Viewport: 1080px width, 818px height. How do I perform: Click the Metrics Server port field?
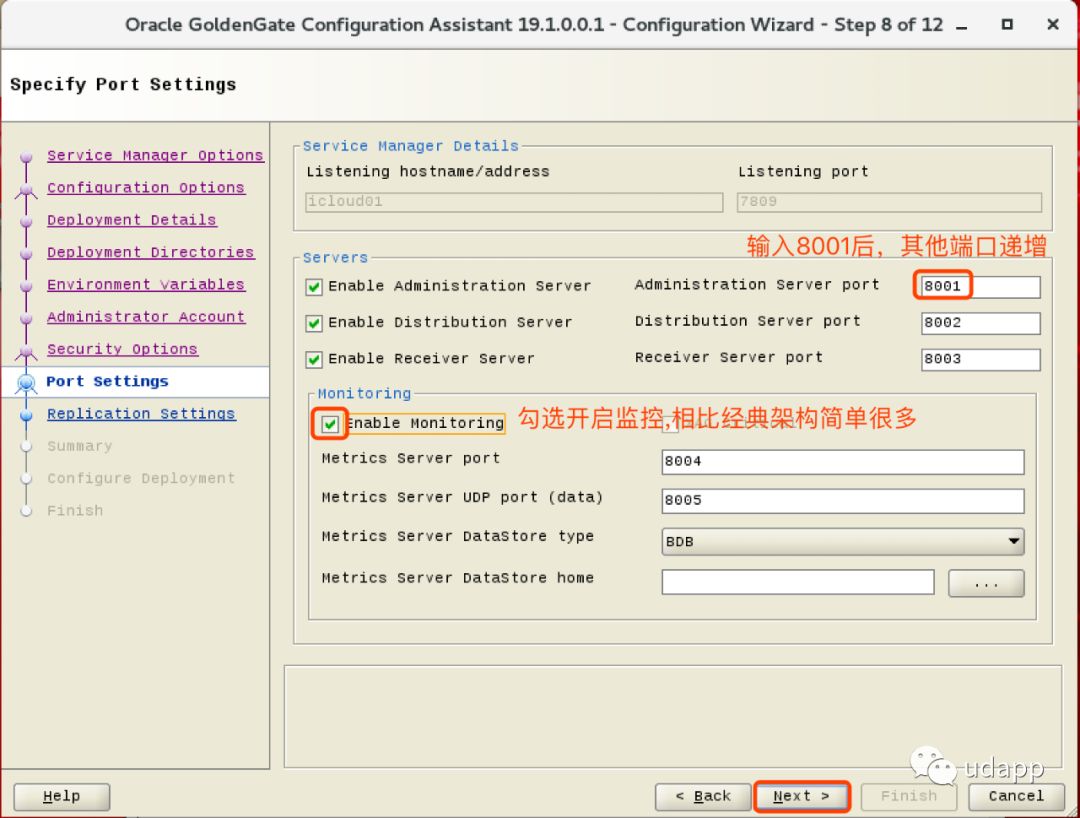(843, 462)
